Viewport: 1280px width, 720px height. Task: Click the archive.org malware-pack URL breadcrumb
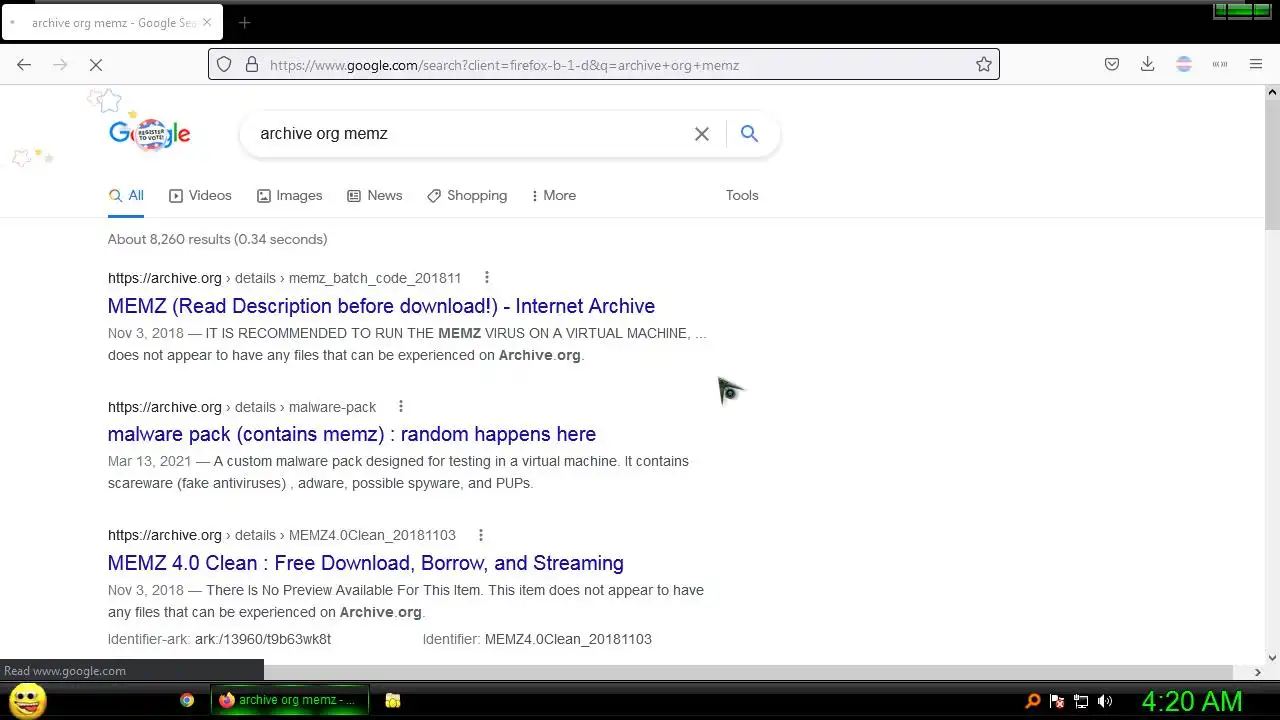click(242, 407)
